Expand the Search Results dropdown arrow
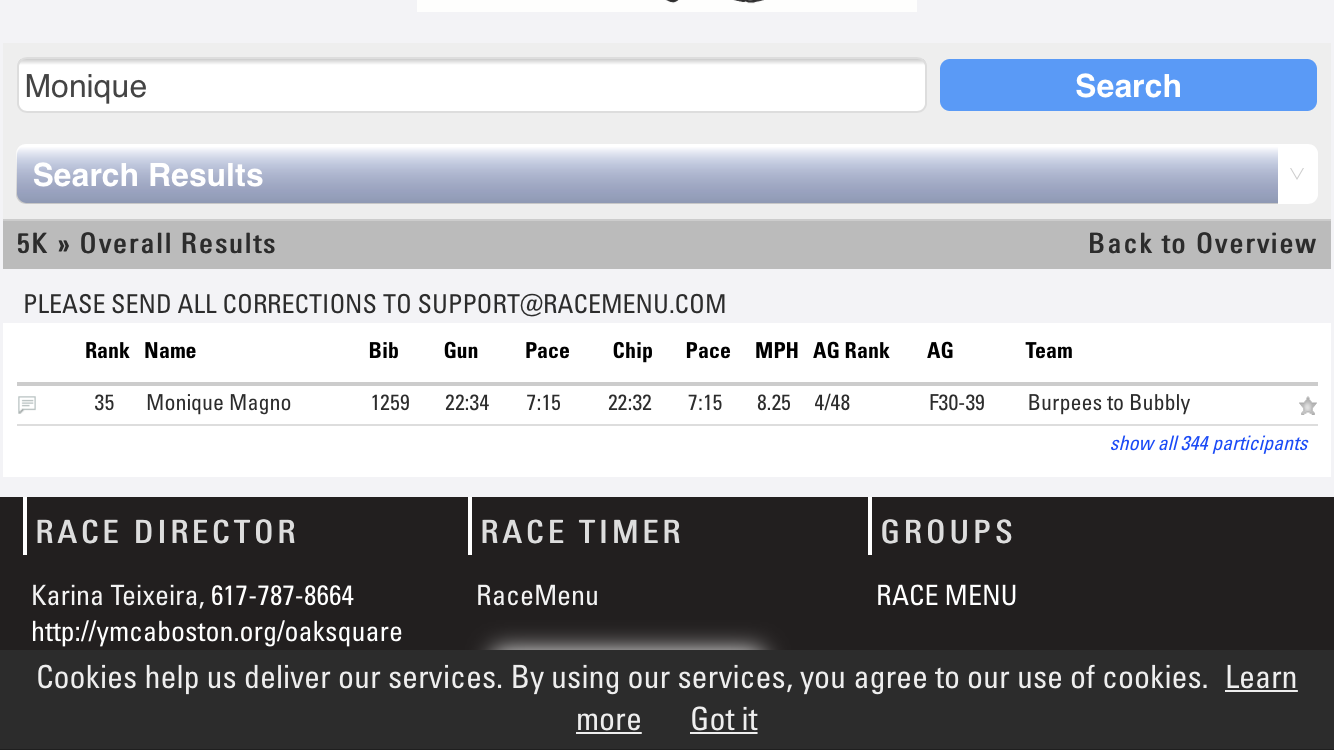 (x=1297, y=174)
